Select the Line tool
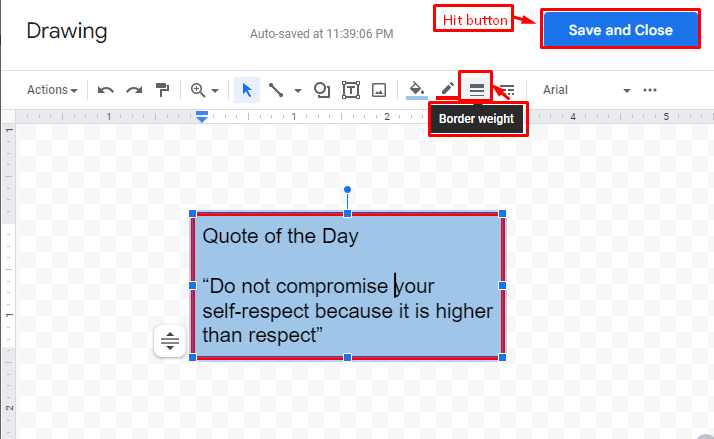Image resolution: width=714 pixels, height=439 pixels. (276, 90)
